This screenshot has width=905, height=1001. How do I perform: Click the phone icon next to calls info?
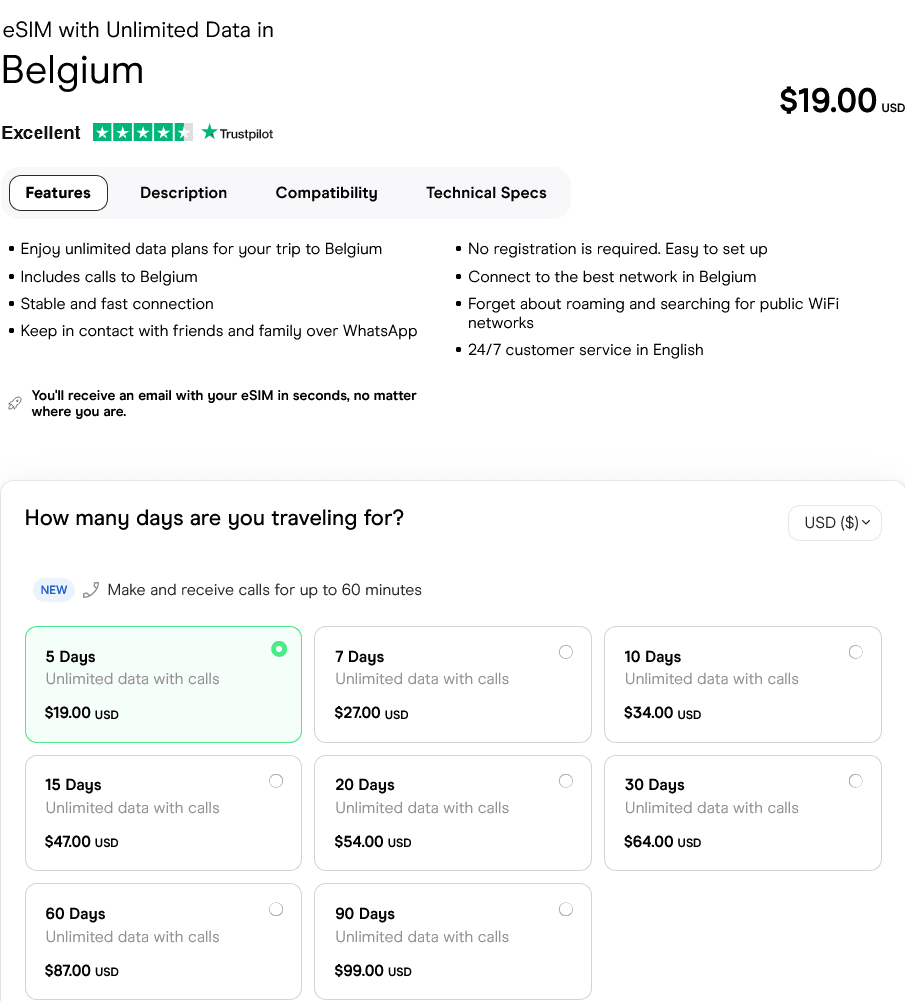(x=91, y=590)
